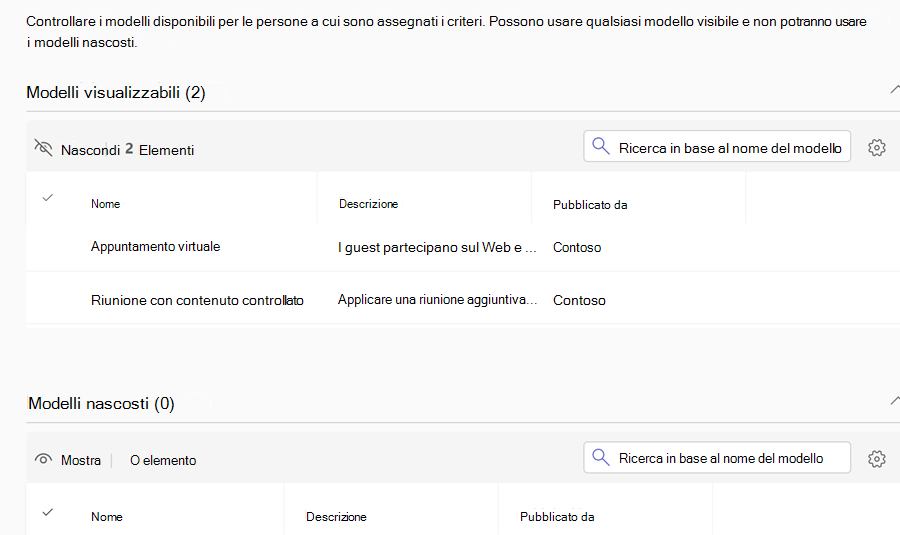Select the Riunione con contenuto controllato row
This screenshot has width=900, height=535.
pyautogui.click(x=463, y=300)
